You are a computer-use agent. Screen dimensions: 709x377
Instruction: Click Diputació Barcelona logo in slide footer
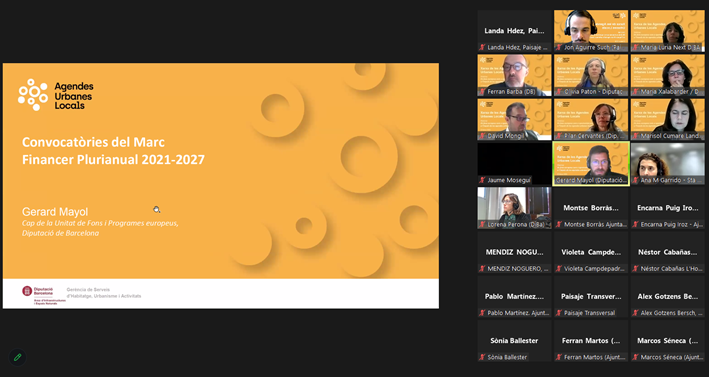pos(43,296)
